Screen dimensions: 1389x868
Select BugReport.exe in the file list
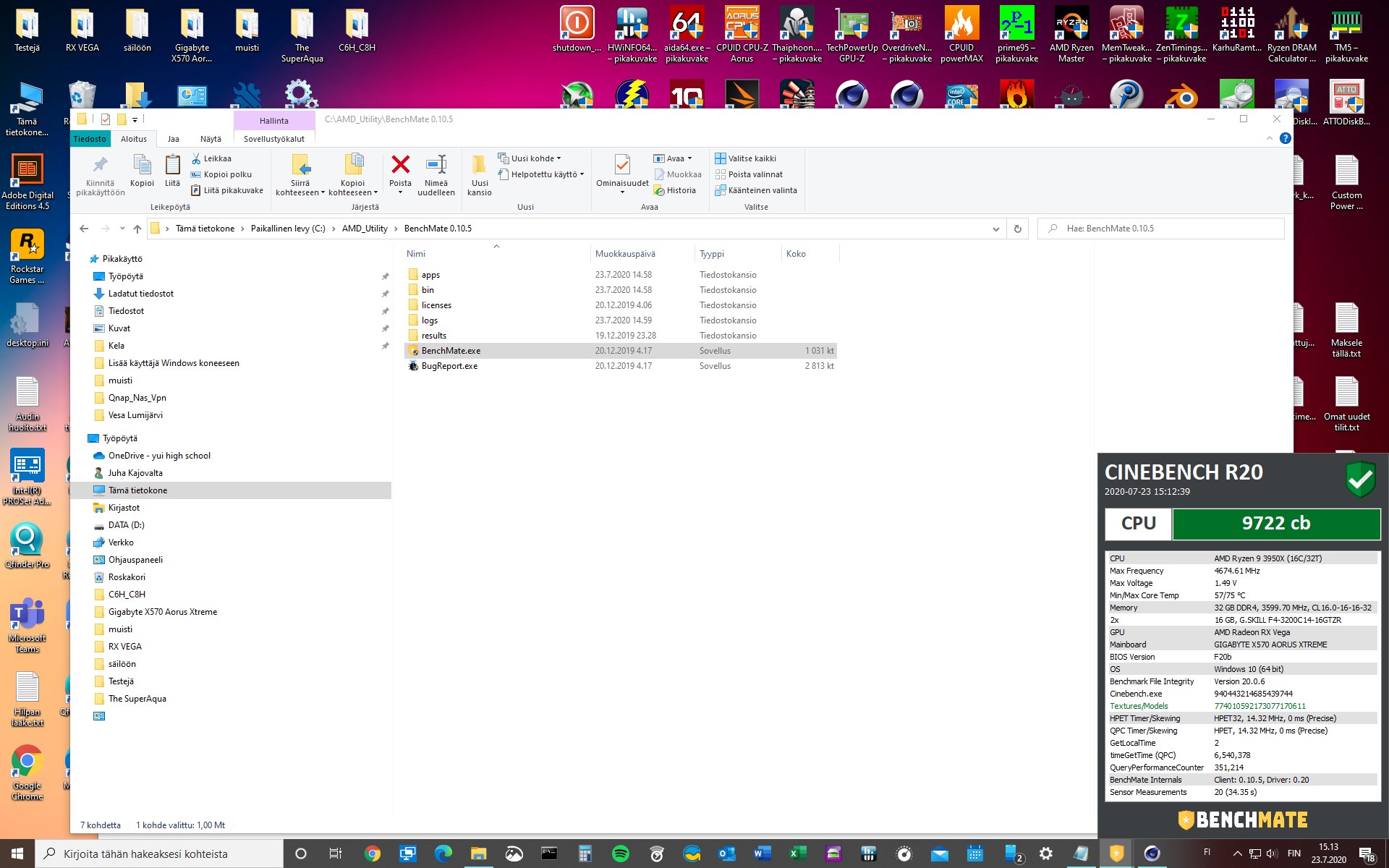(x=620, y=366)
